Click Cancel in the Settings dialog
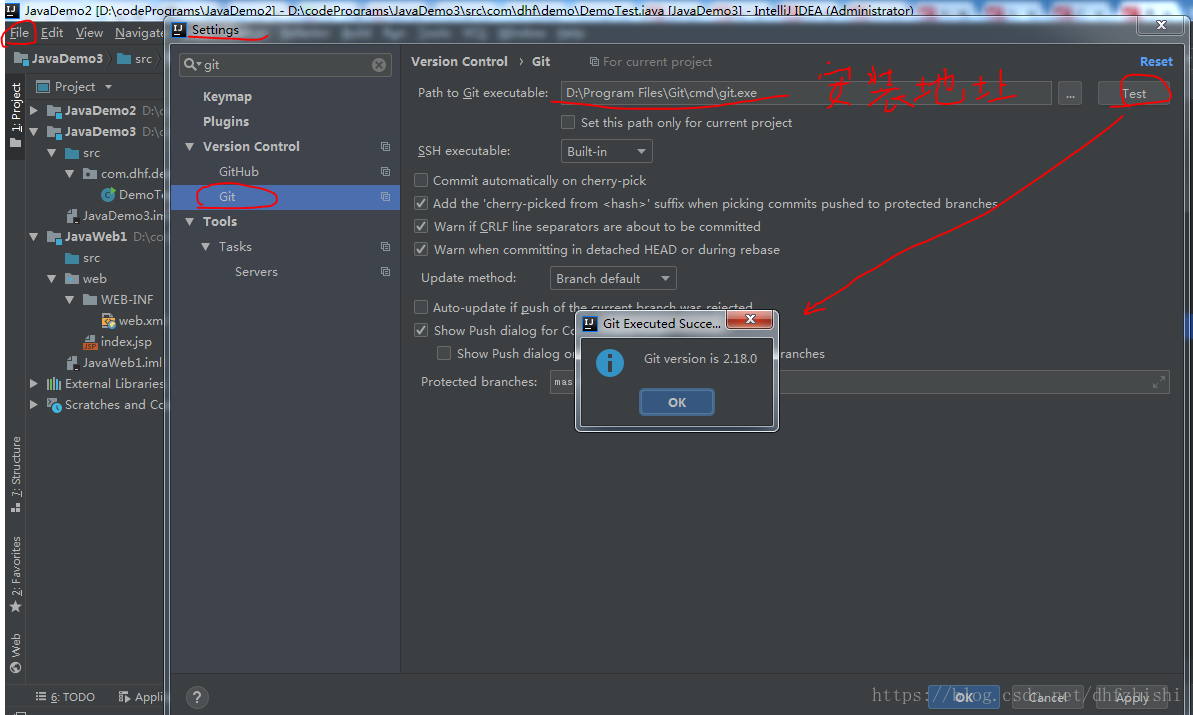1193x715 pixels. pos(1047,697)
